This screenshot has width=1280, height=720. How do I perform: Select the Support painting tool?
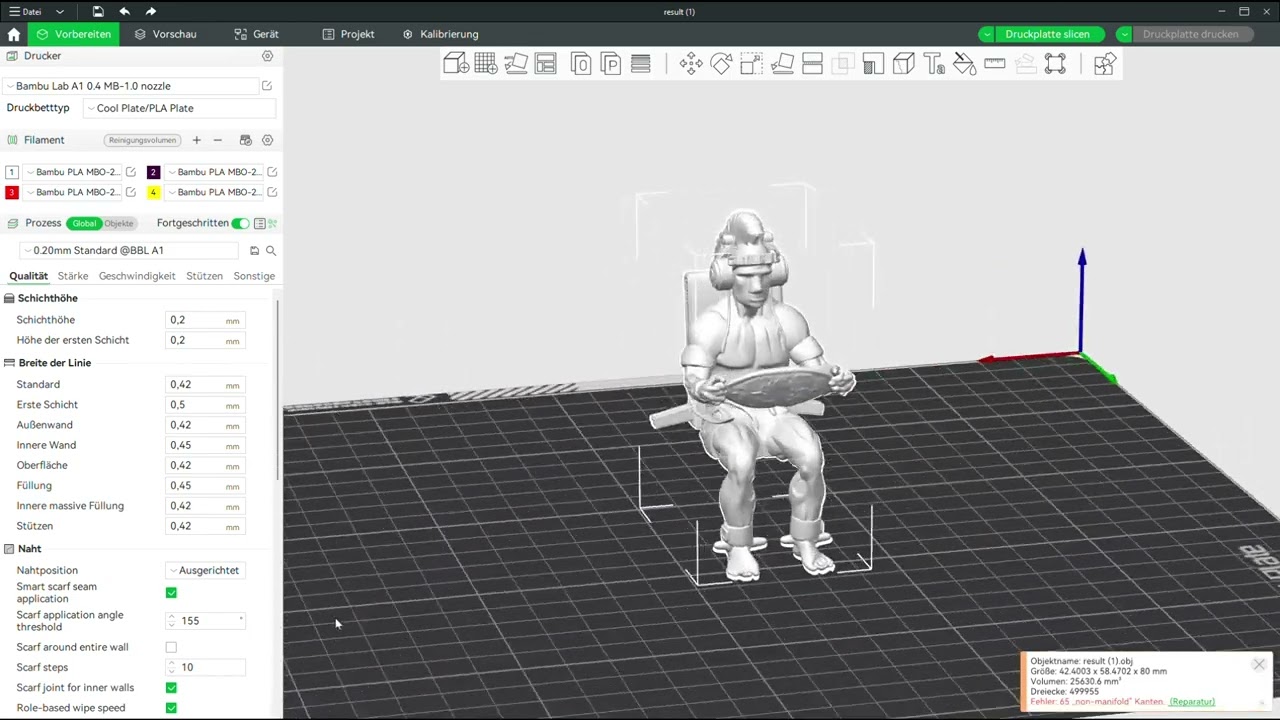(873, 64)
